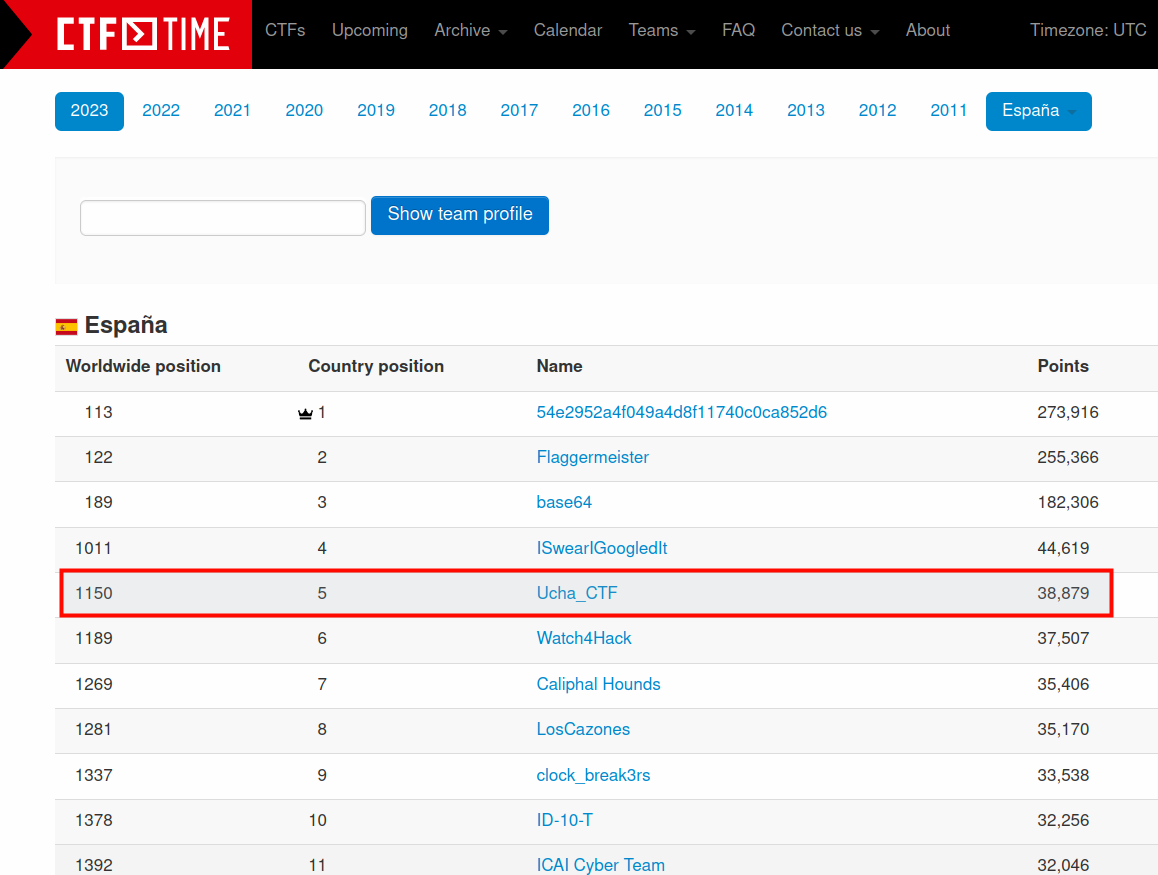1158x875 pixels.
Task: Select the 2016 year tab
Action: (591, 111)
